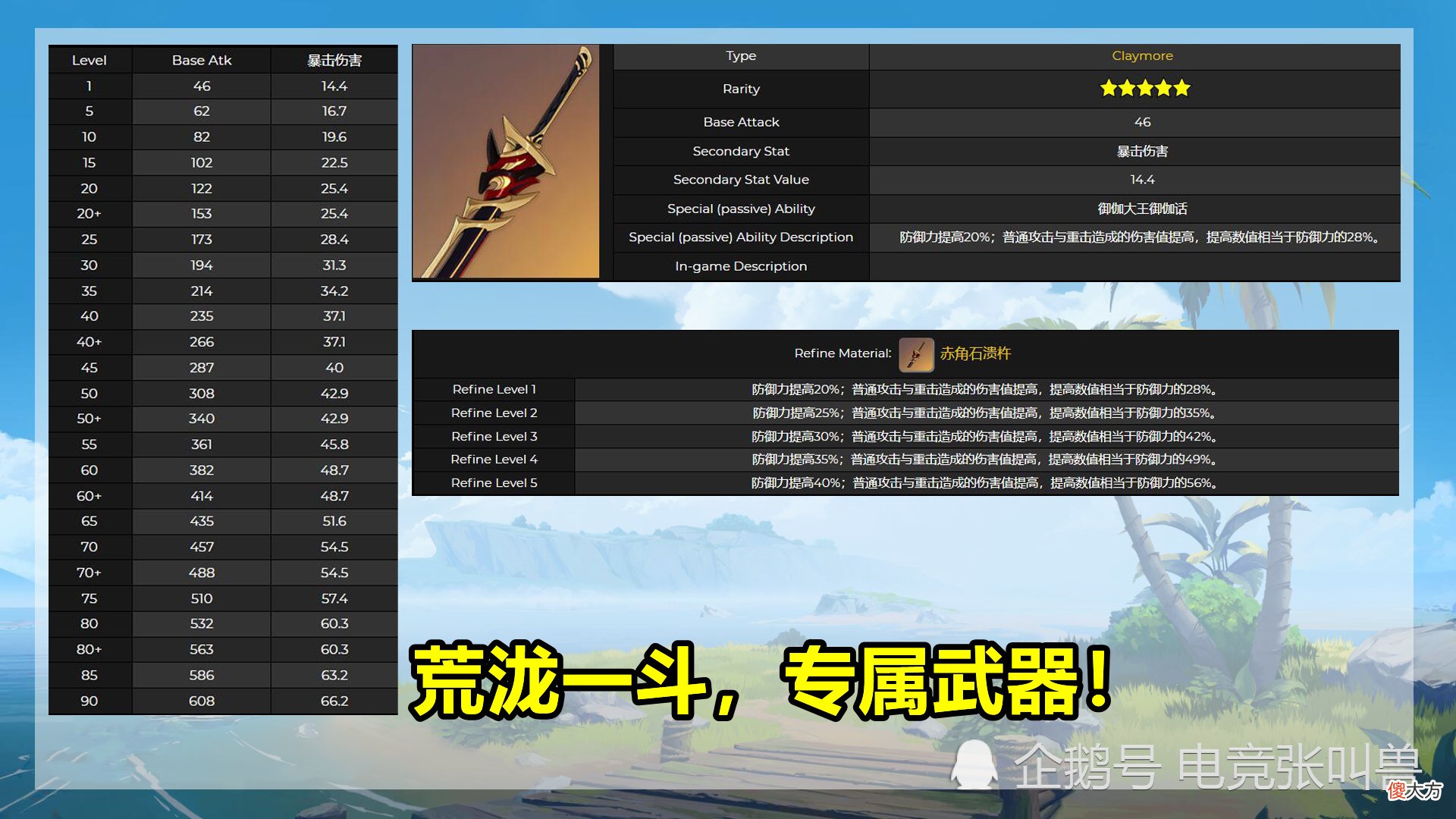
Task: Click the level 65 row label
Action: (89, 522)
